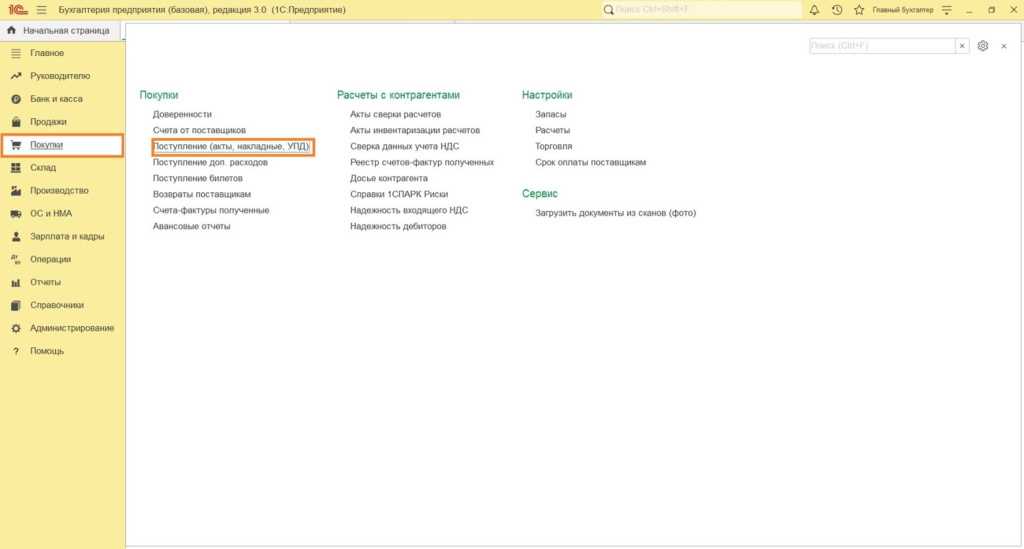Screen dimensions: 1024x549
Task: Open the history clock icon
Action: coord(837,10)
